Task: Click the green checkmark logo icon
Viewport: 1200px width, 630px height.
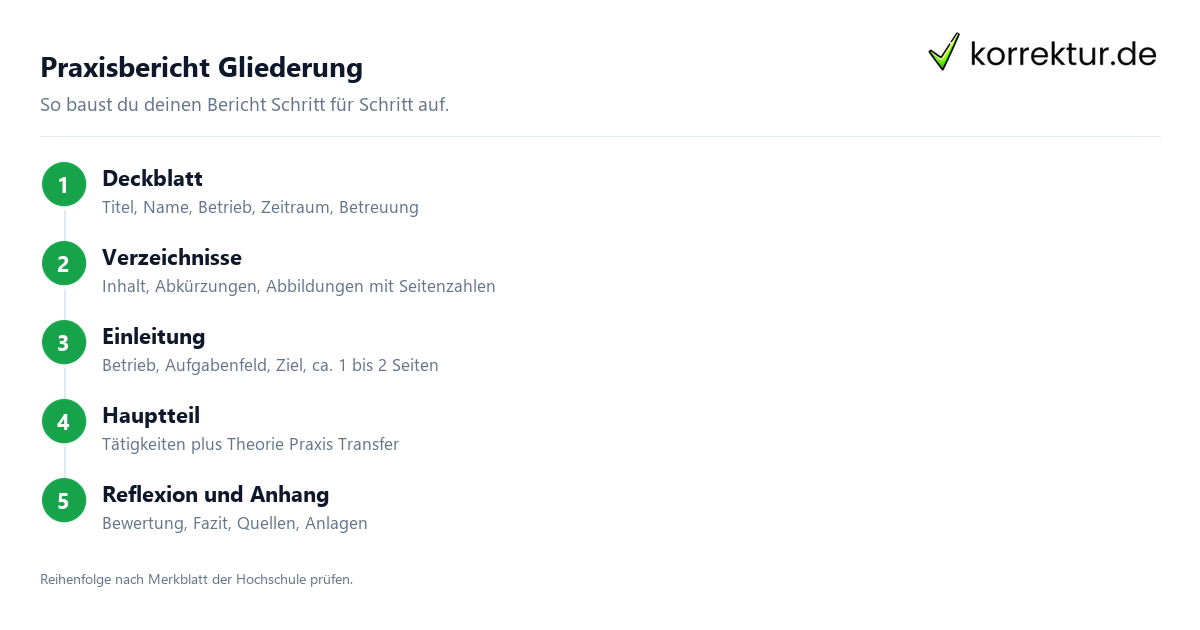Action: click(x=944, y=52)
